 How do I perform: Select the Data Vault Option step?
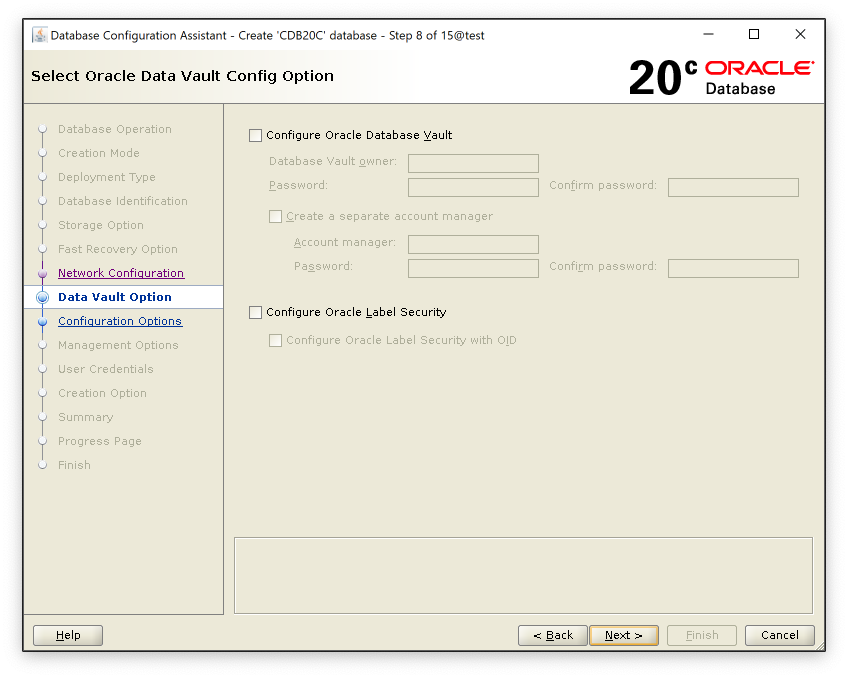coord(115,297)
